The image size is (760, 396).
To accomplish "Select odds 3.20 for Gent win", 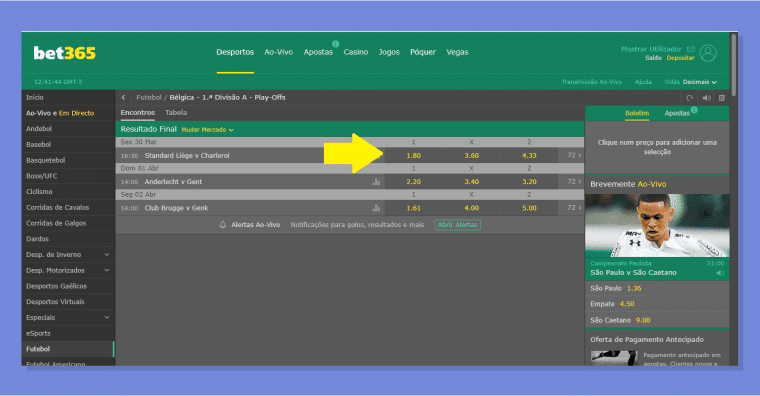I will pyautogui.click(x=529, y=182).
